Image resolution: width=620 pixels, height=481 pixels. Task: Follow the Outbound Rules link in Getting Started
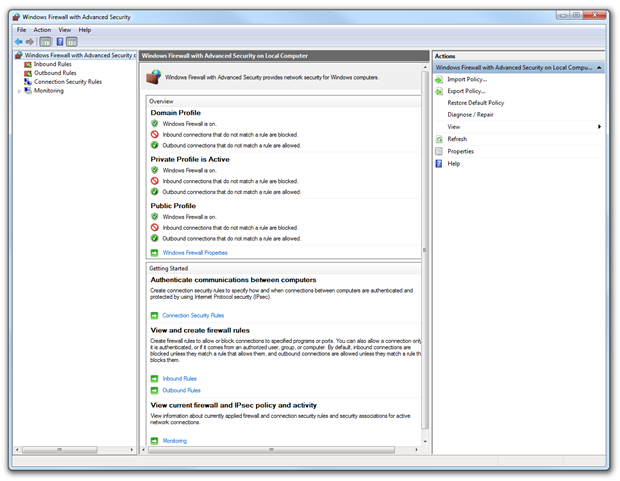[181, 391]
